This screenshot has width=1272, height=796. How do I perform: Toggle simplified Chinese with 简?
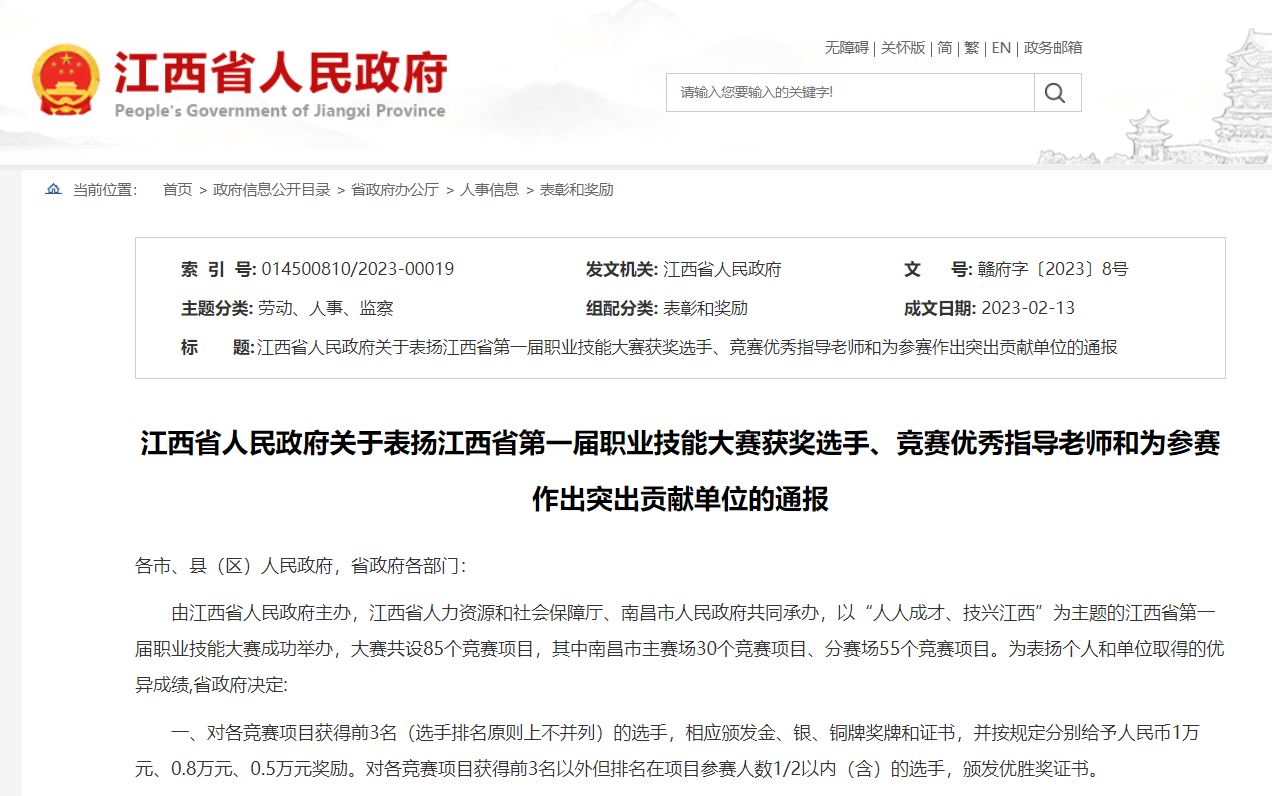coord(944,48)
